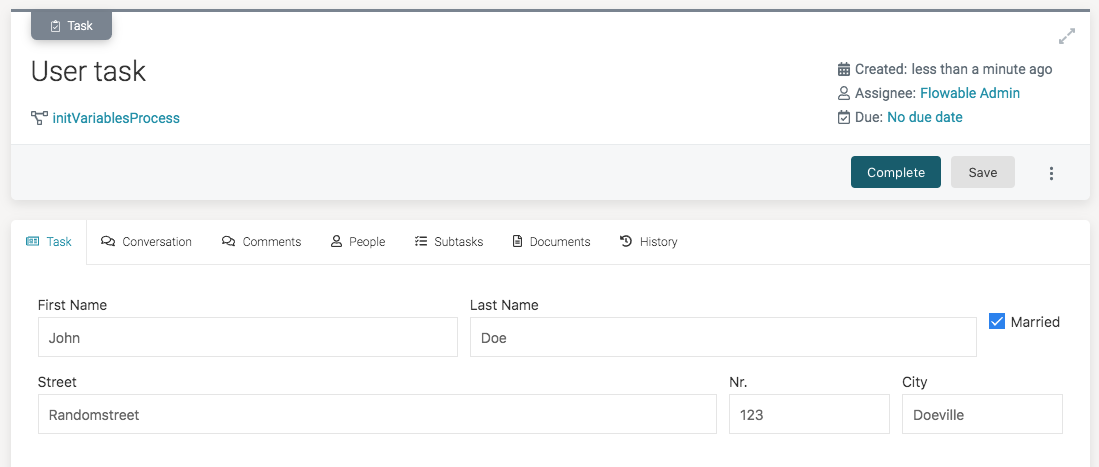Image resolution: width=1099 pixels, height=467 pixels.
Task: Click the No due date link
Action: (x=925, y=117)
